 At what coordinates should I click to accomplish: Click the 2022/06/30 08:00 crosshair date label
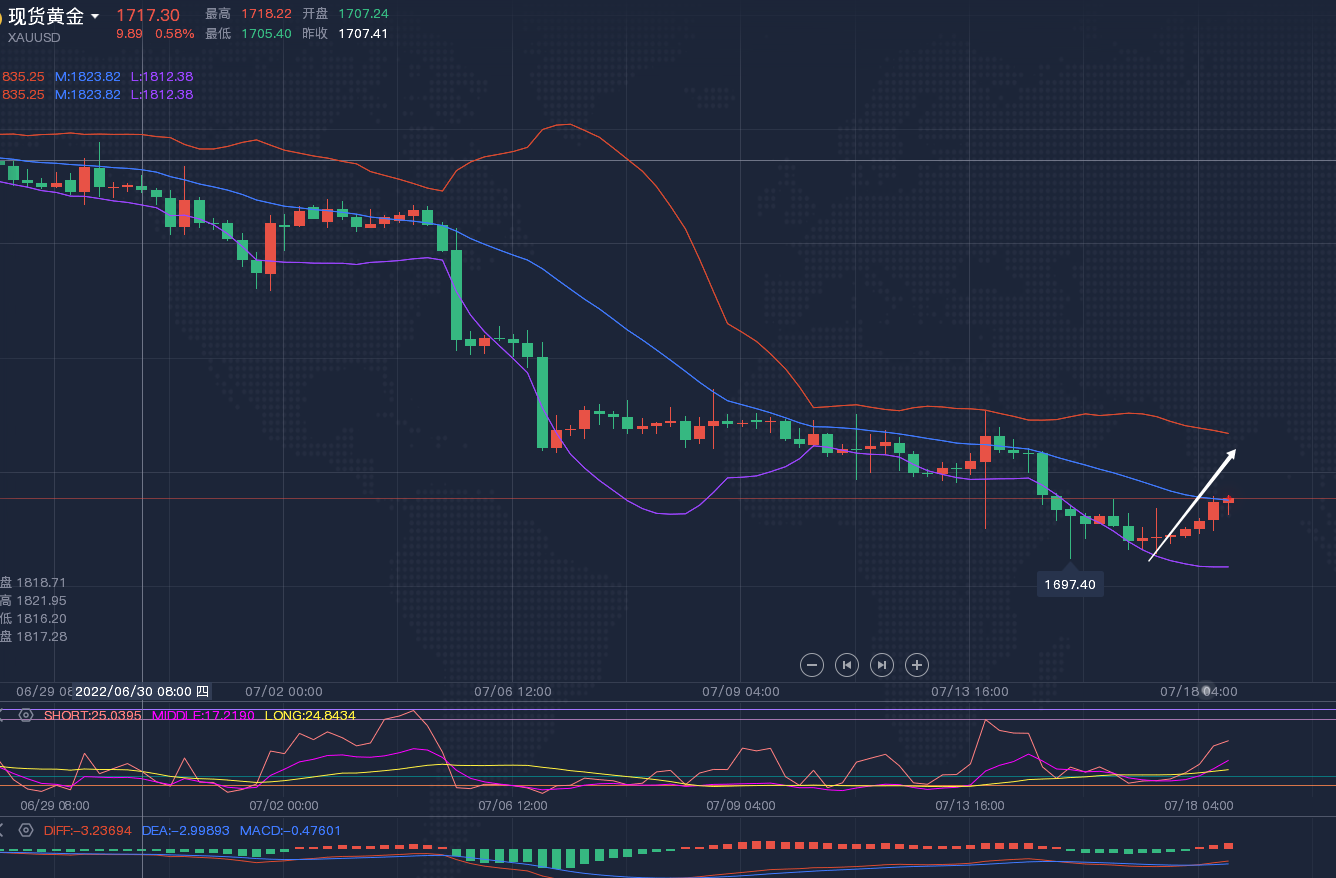point(142,691)
